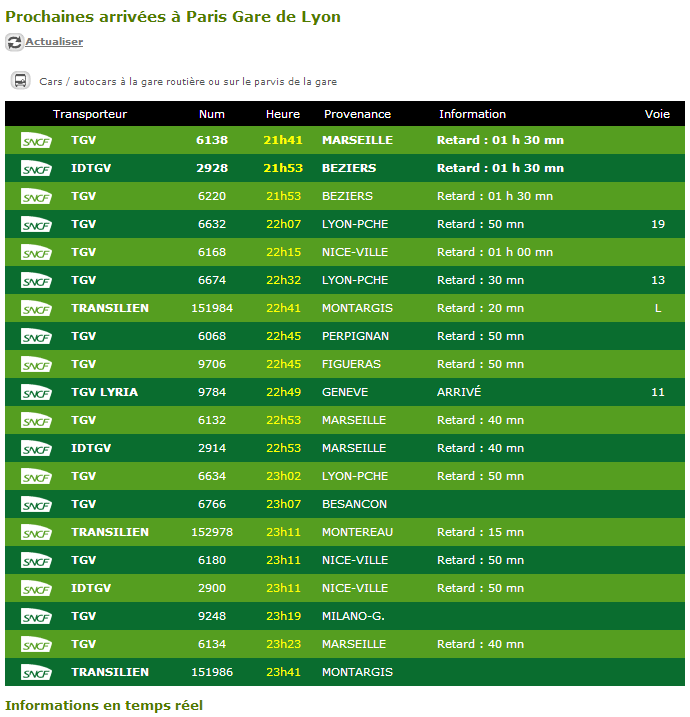Viewport: 690px width, 717px height.
Task: Click the Voie column header
Action: pos(657,114)
